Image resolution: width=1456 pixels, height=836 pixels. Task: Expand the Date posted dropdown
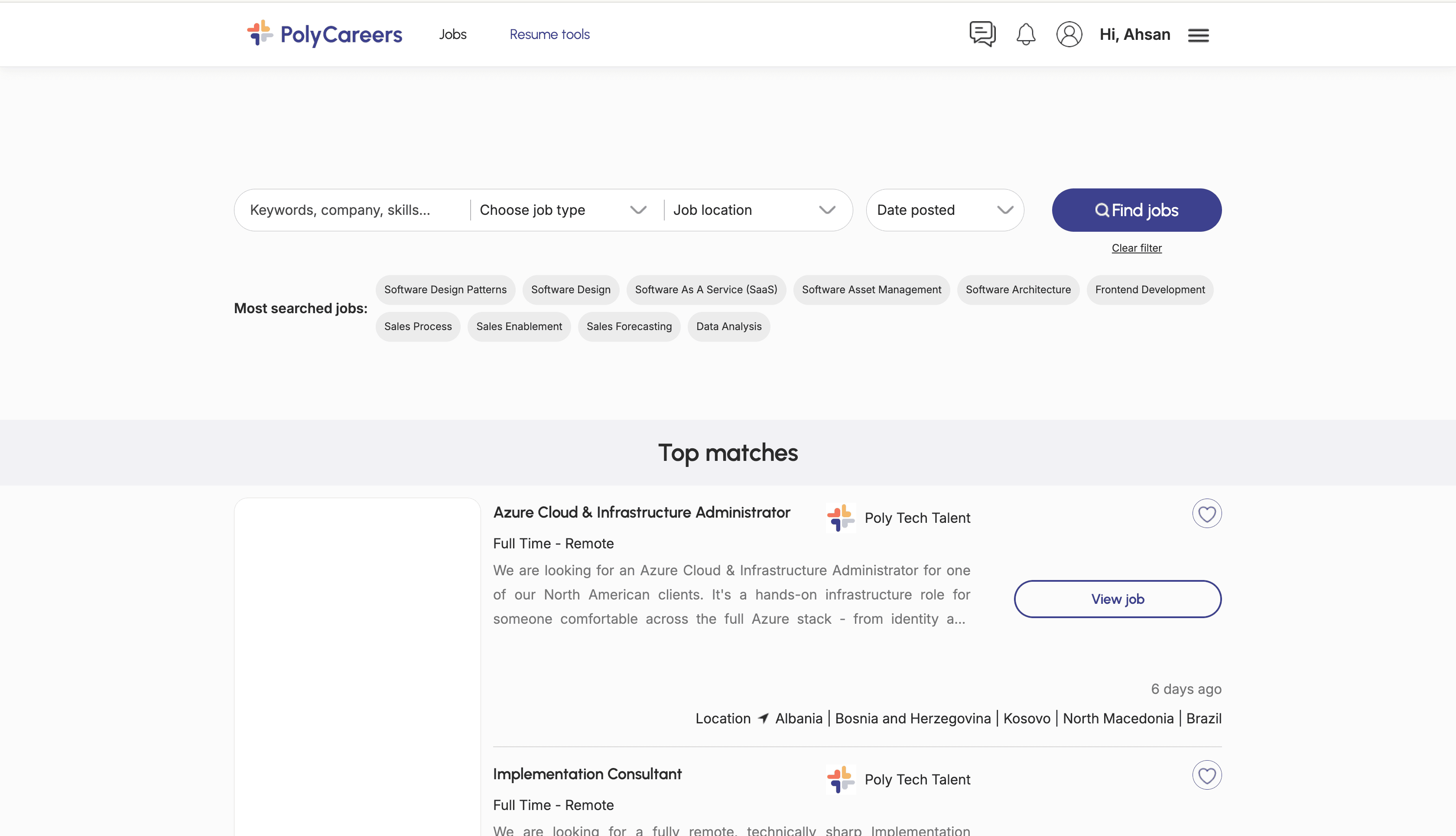945,210
